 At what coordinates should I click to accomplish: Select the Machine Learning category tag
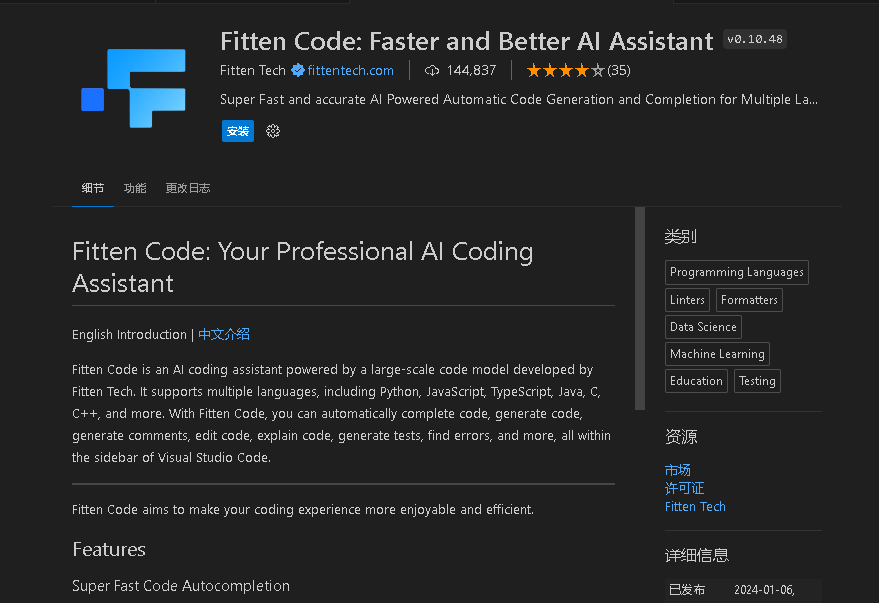click(x=717, y=354)
